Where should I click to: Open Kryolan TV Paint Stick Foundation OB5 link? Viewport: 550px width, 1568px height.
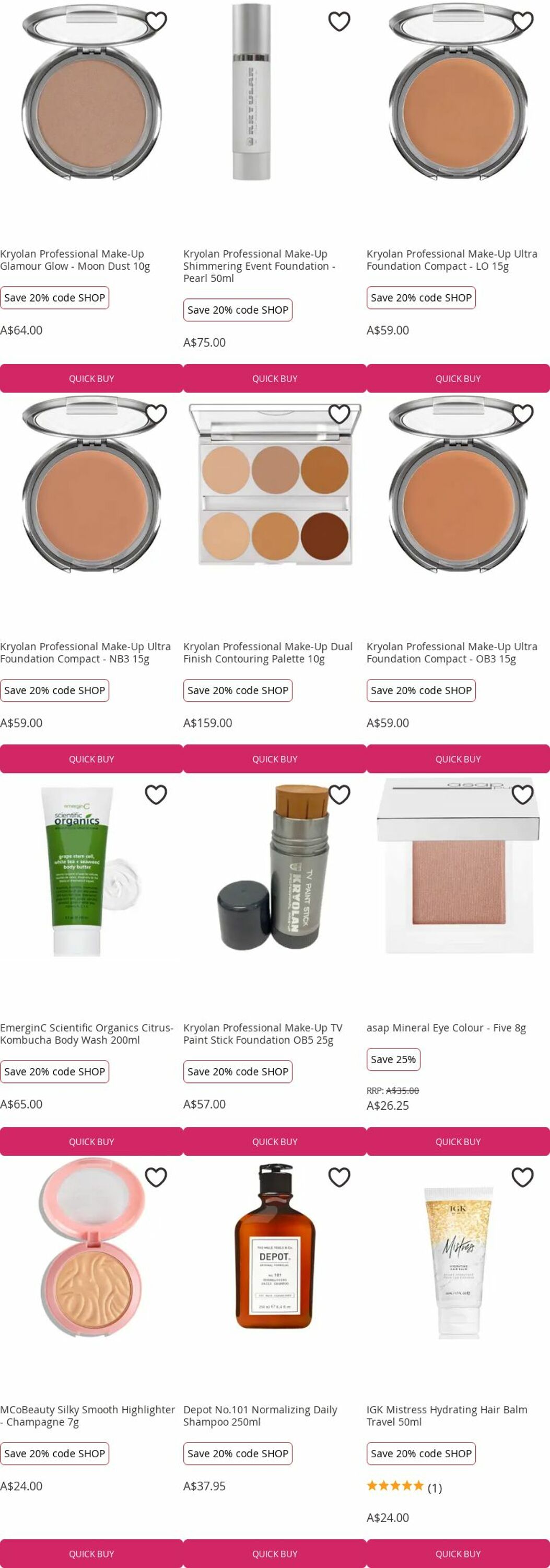pos(263,1033)
